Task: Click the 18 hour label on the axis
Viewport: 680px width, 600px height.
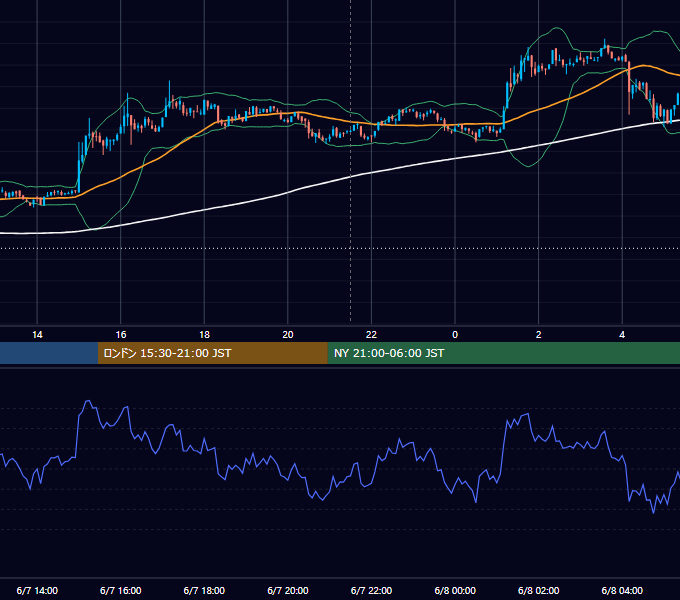Action: tap(204, 335)
